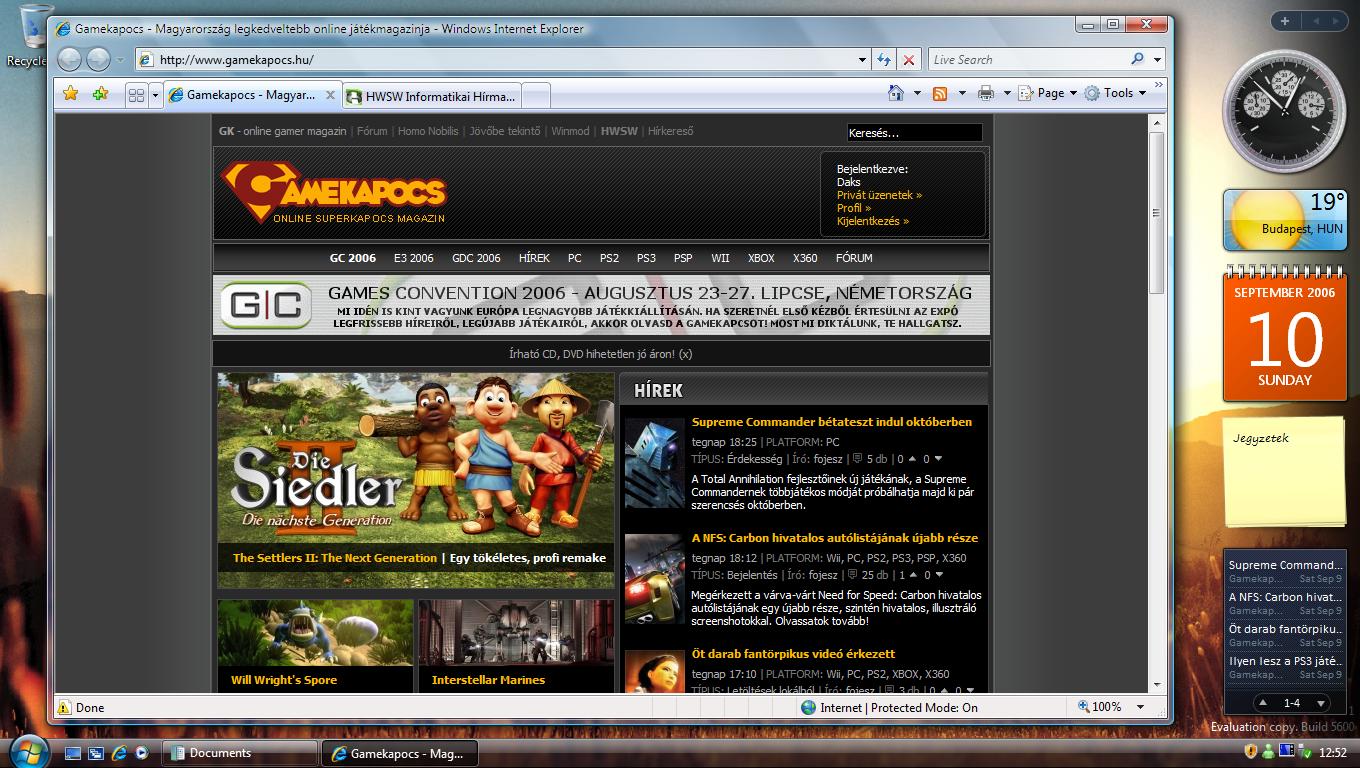Switch to HWSW Informatikai Hírmagazin tab
This screenshot has height=768, width=1360.
coord(431,96)
